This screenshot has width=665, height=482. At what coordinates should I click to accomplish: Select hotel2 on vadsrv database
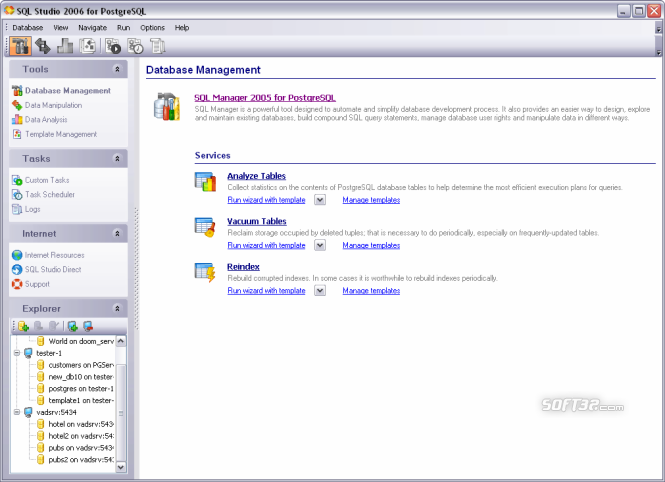point(75,436)
